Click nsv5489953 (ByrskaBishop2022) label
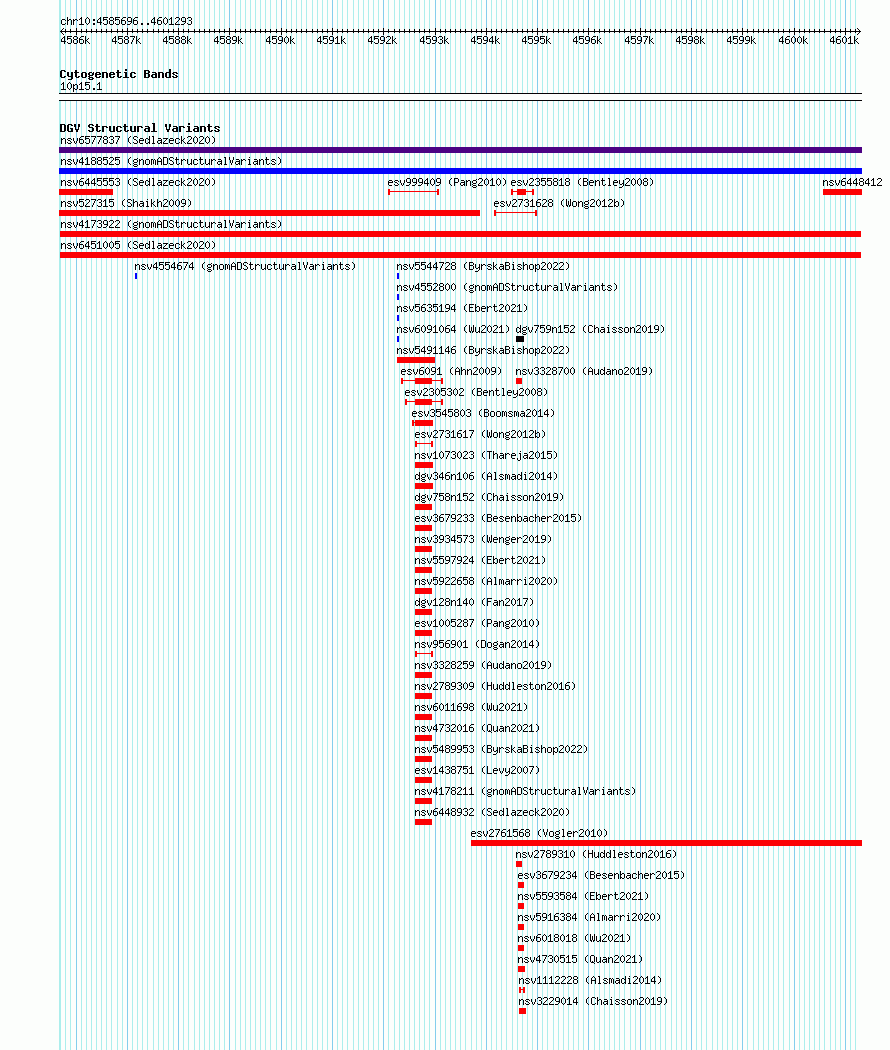This screenshot has width=890, height=1050. [501, 749]
